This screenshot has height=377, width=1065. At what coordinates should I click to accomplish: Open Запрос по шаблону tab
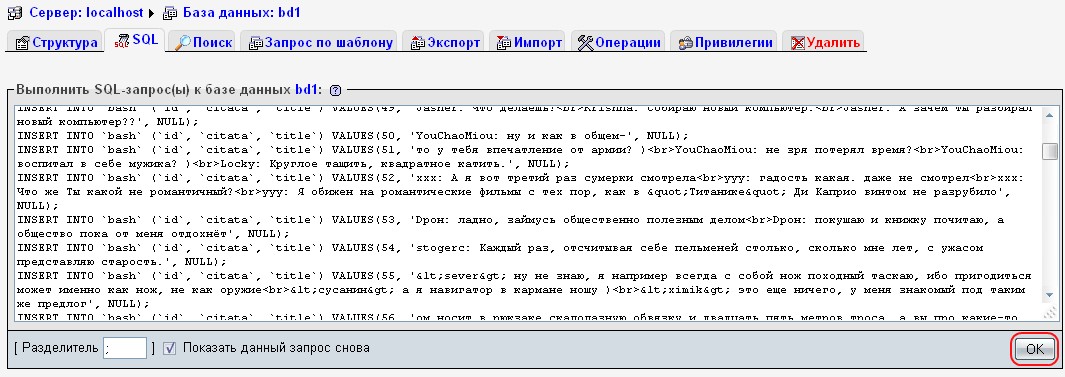[x=320, y=42]
